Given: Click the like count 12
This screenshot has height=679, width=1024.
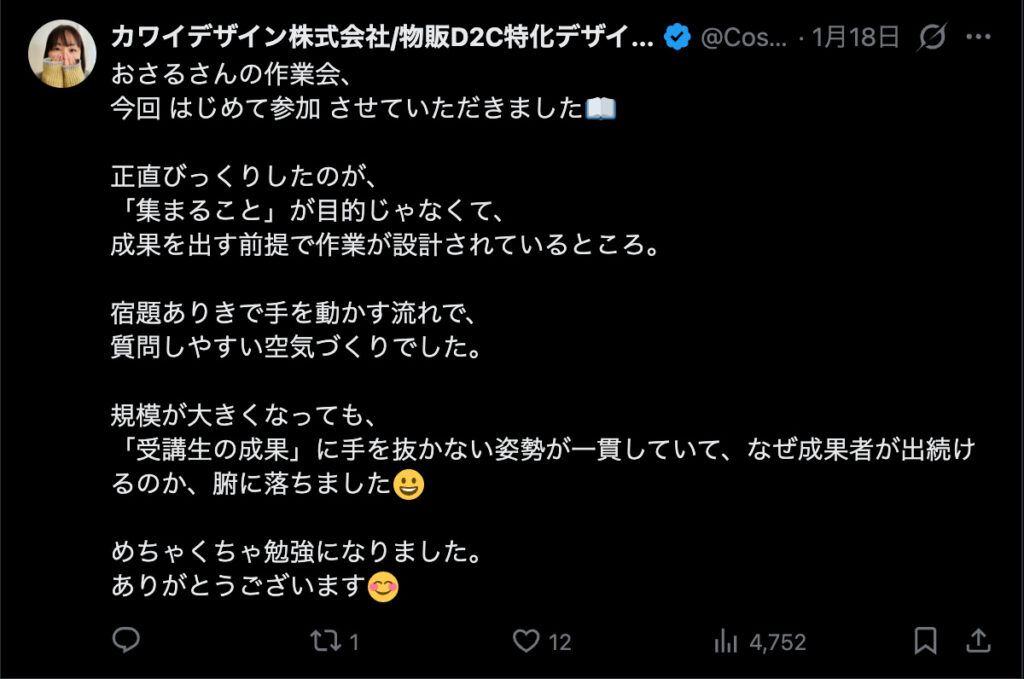Looking at the screenshot, I should pyautogui.click(x=560, y=642).
